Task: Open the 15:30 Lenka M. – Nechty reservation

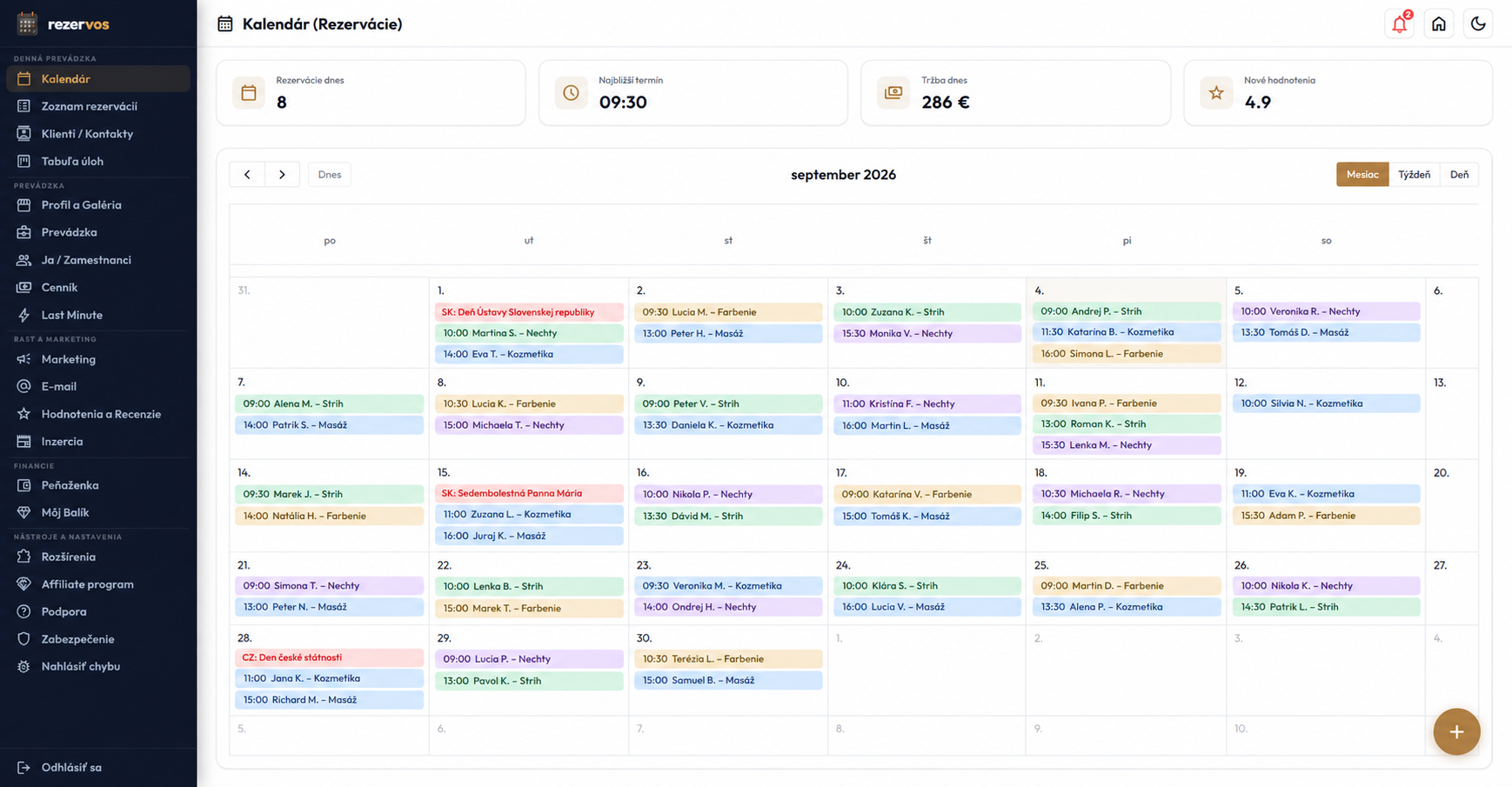Action: click(1127, 445)
